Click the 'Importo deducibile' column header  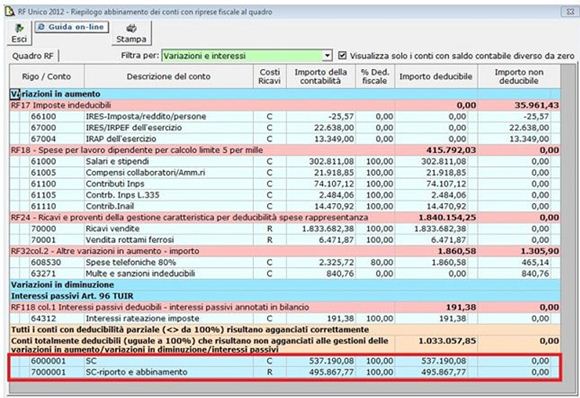pos(436,77)
